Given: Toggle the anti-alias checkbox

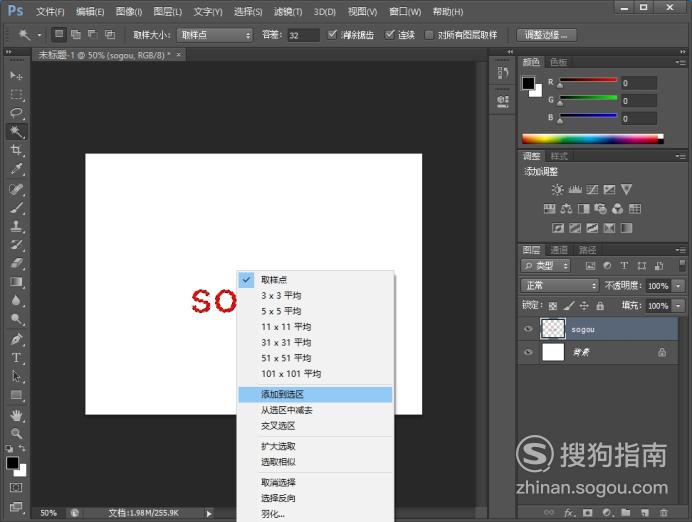Looking at the screenshot, I should pyautogui.click(x=332, y=34).
